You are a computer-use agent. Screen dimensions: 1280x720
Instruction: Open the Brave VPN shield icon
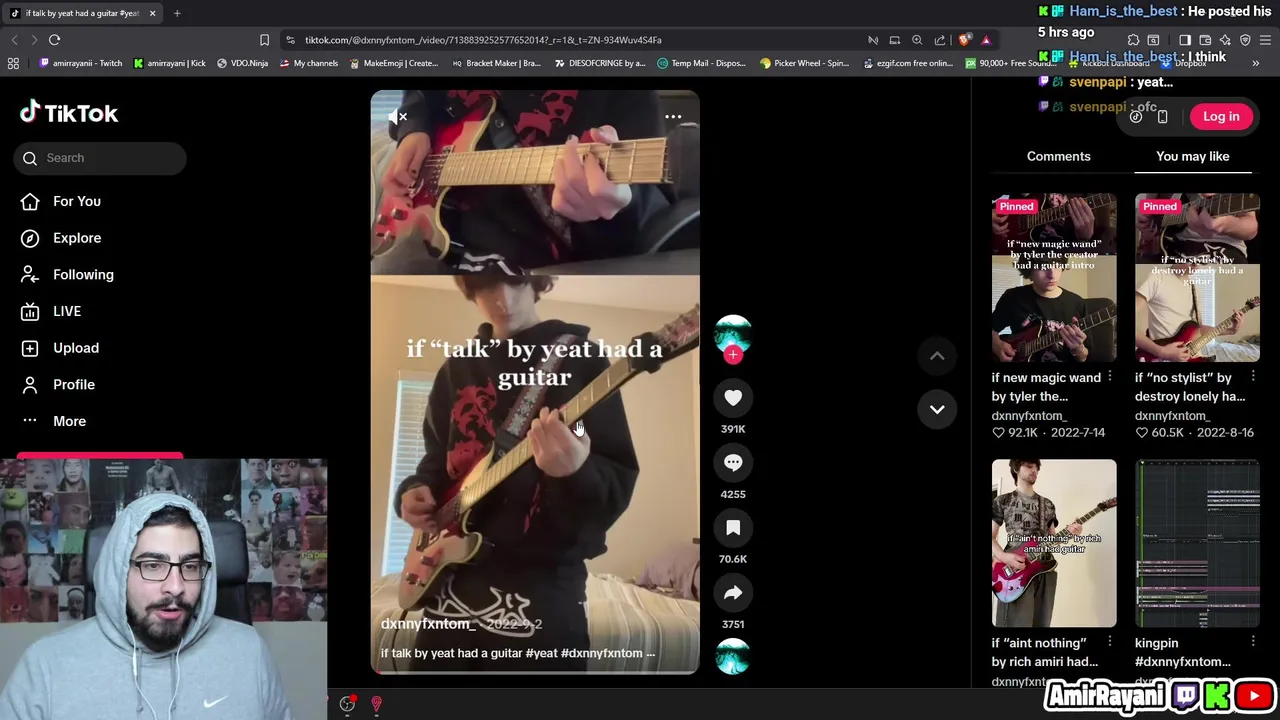pyautogui.click(x=1245, y=40)
